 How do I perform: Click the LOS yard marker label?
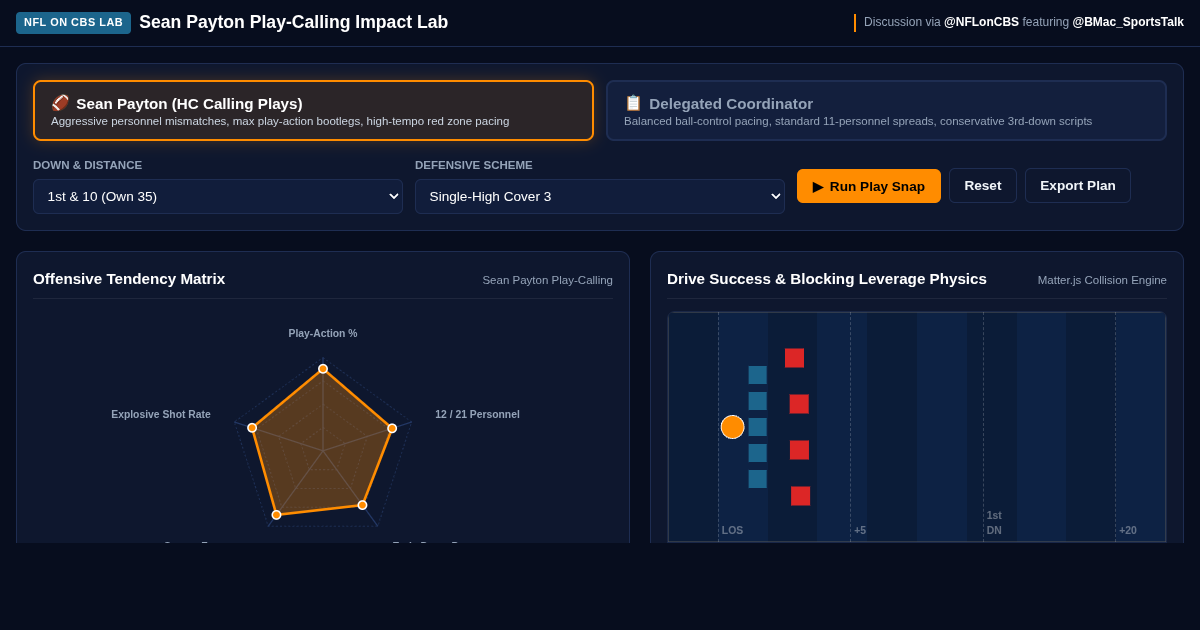coord(732,530)
